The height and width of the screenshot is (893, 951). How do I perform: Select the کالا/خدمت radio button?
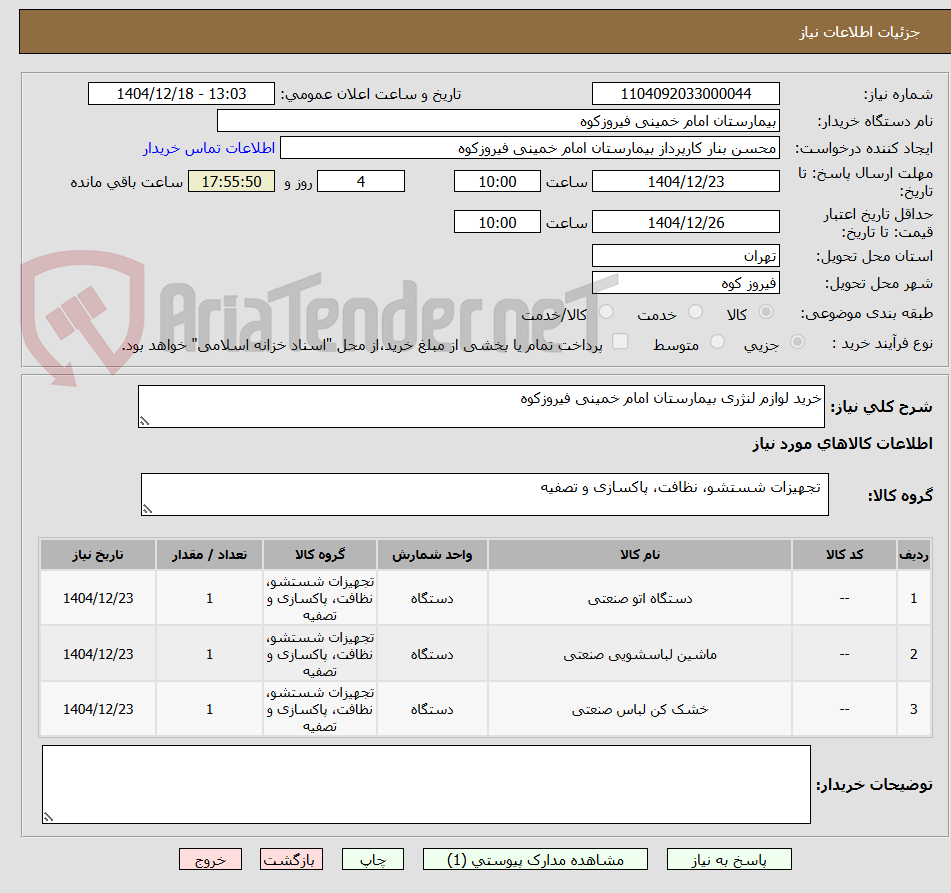point(606,312)
